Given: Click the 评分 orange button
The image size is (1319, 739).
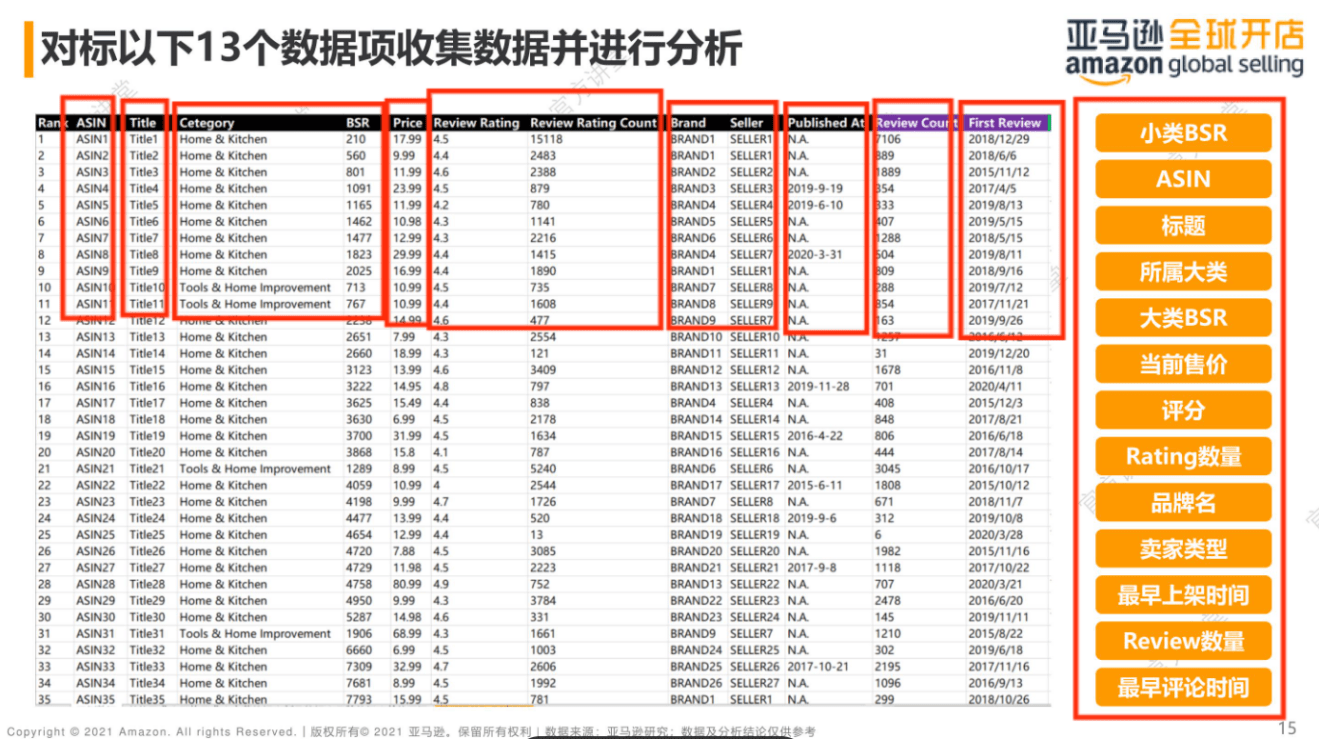Looking at the screenshot, I should pyautogui.click(x=1183, y=410).
